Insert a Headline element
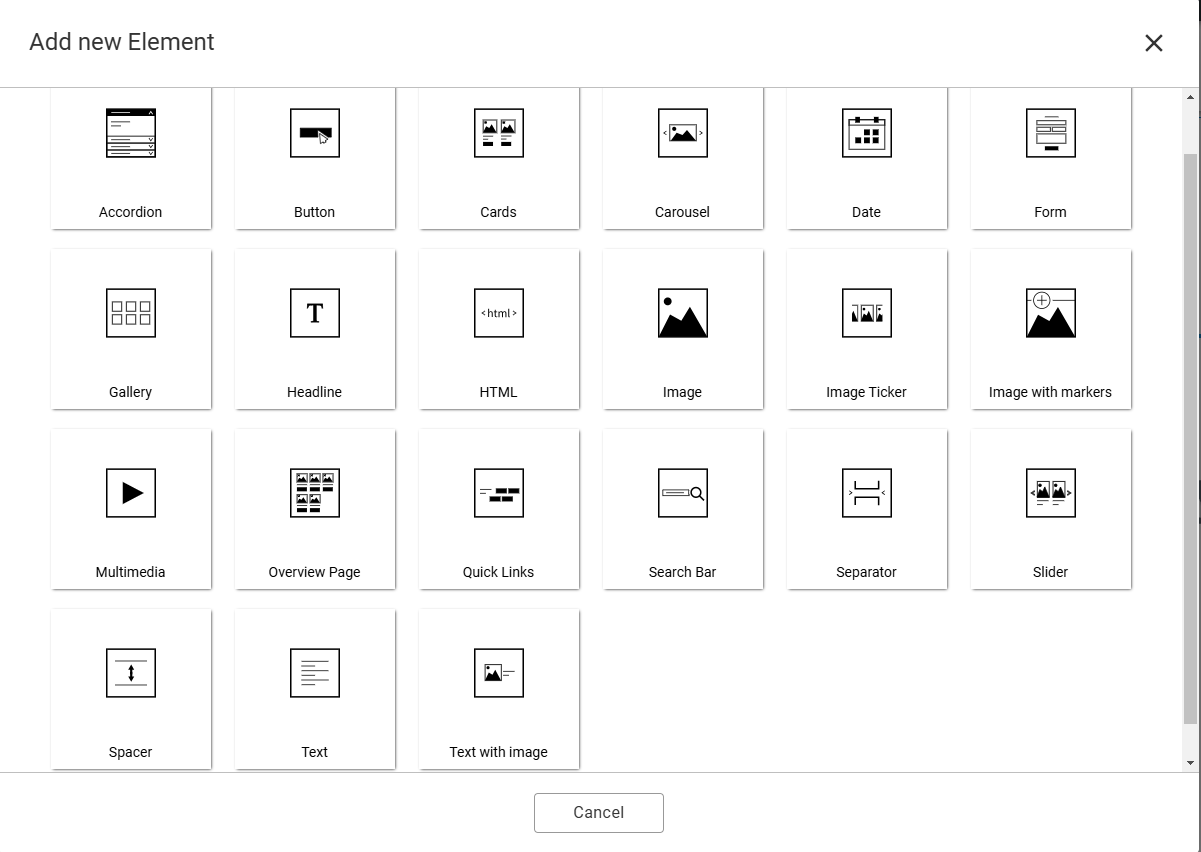 (315, 329)
